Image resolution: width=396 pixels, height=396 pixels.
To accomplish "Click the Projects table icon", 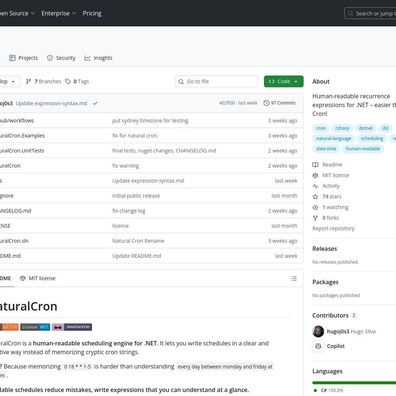I will point(12,58).
